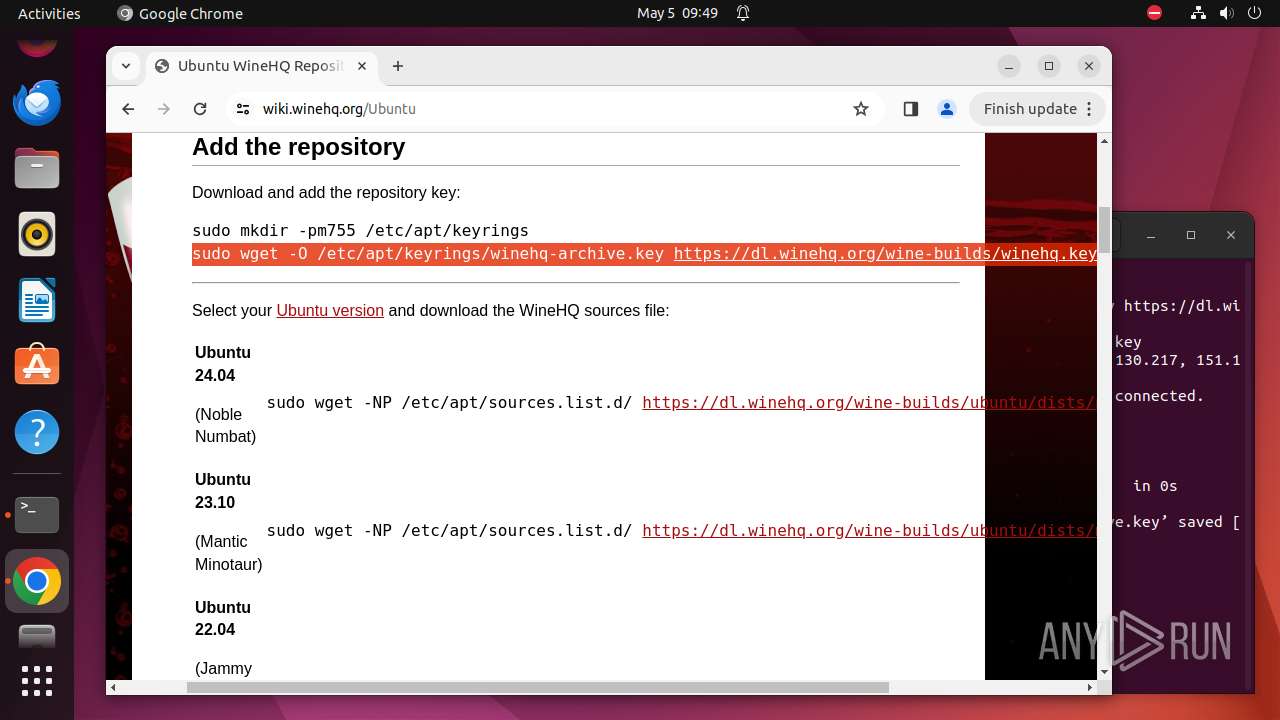Viewport: 1280px width, 720px height.
Task: Open the volume icon in top bar
Action: click(1226, 13)
